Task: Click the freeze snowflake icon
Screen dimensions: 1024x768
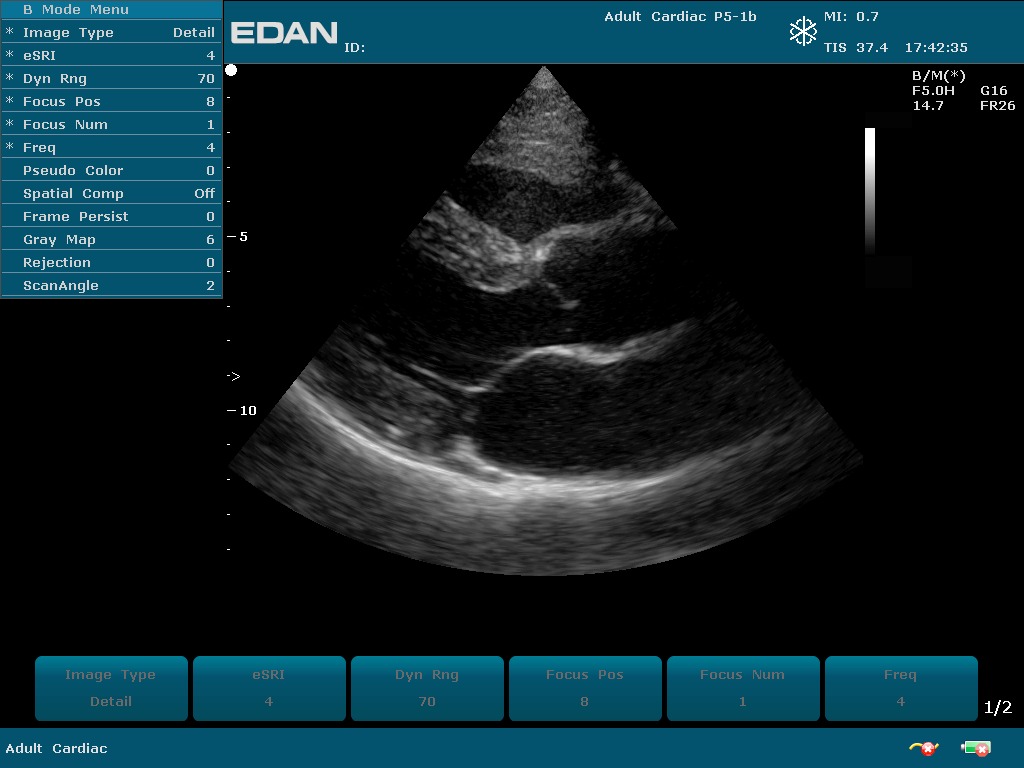Action: click(x=803, y=32)
